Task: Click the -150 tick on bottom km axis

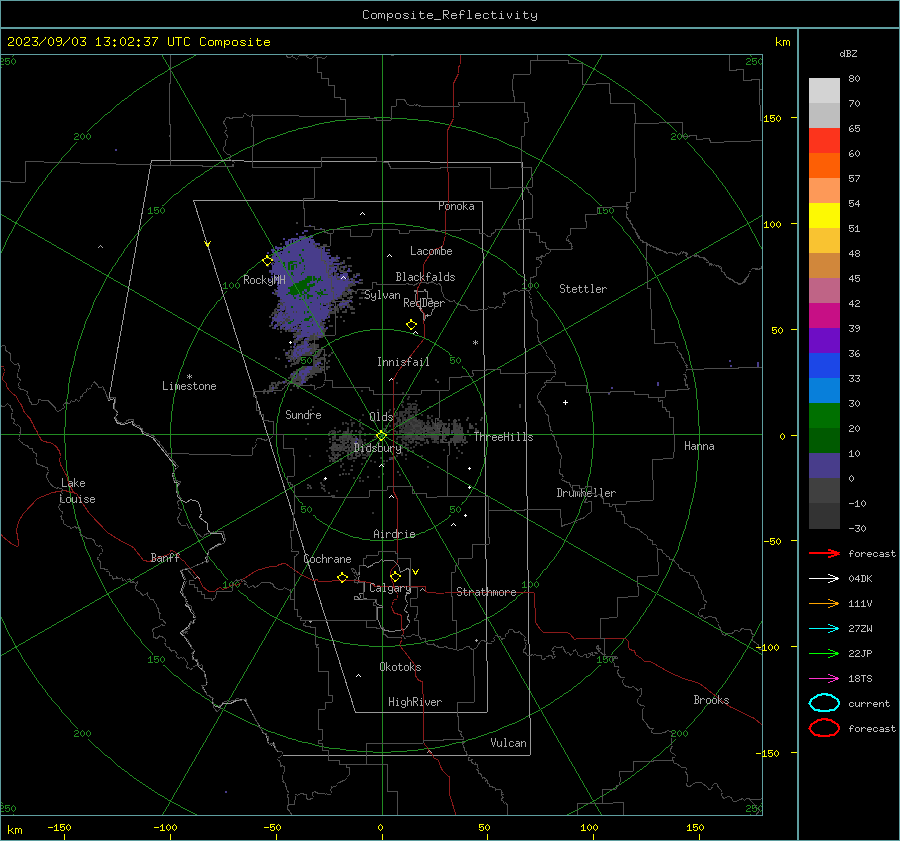Action: [x=59, y=828]
